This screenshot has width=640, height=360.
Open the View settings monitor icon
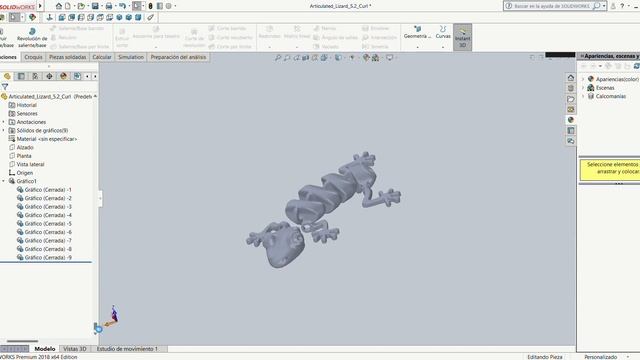click(x=389, y=58)
